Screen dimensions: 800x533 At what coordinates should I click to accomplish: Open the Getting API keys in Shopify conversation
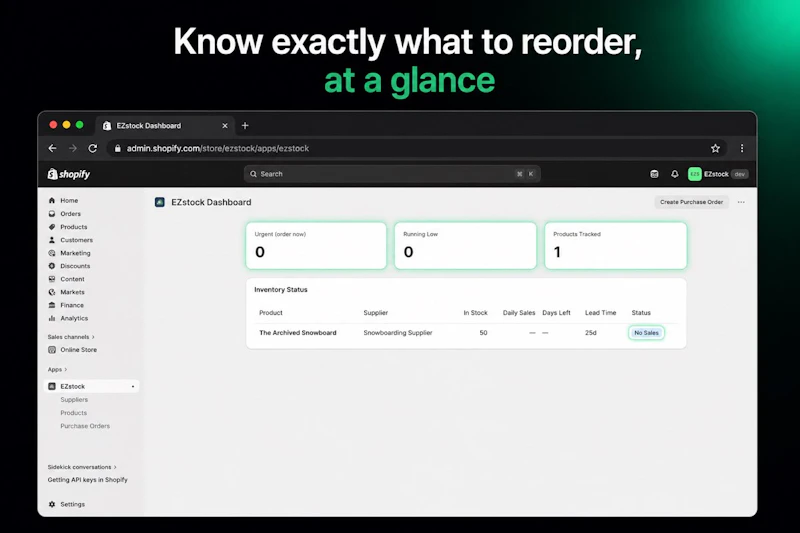tap(87, 480)
